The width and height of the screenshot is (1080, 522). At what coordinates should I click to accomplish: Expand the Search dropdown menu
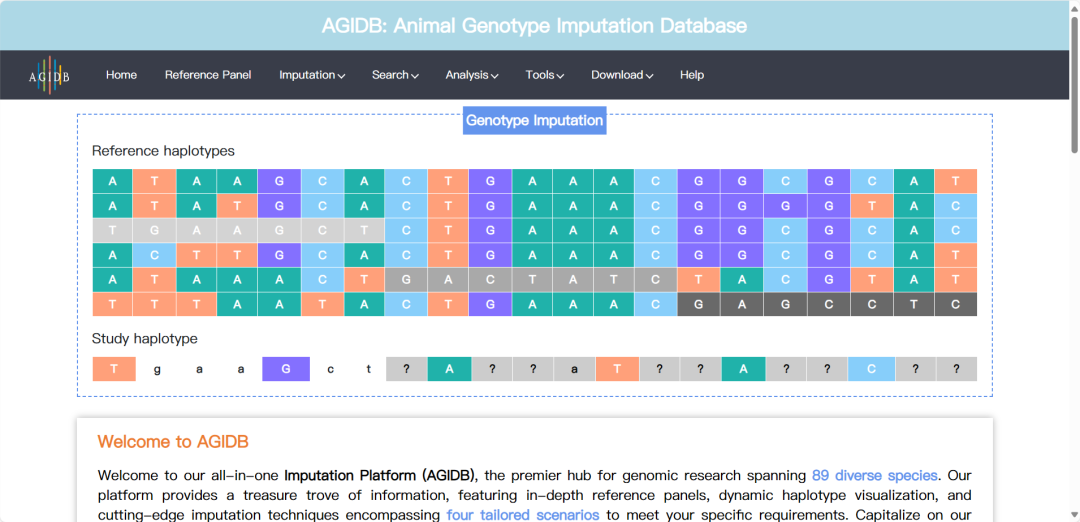click(395, 75)
